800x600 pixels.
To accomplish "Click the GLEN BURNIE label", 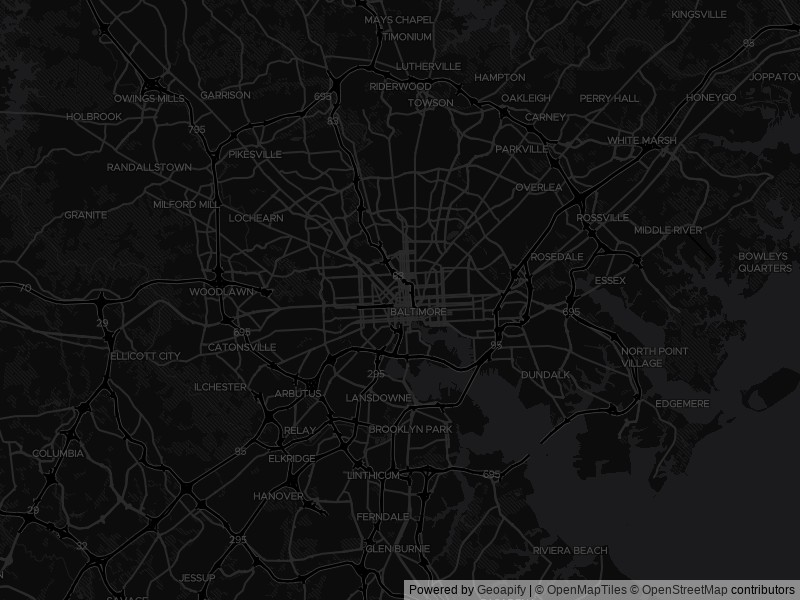I will [397, 549].
